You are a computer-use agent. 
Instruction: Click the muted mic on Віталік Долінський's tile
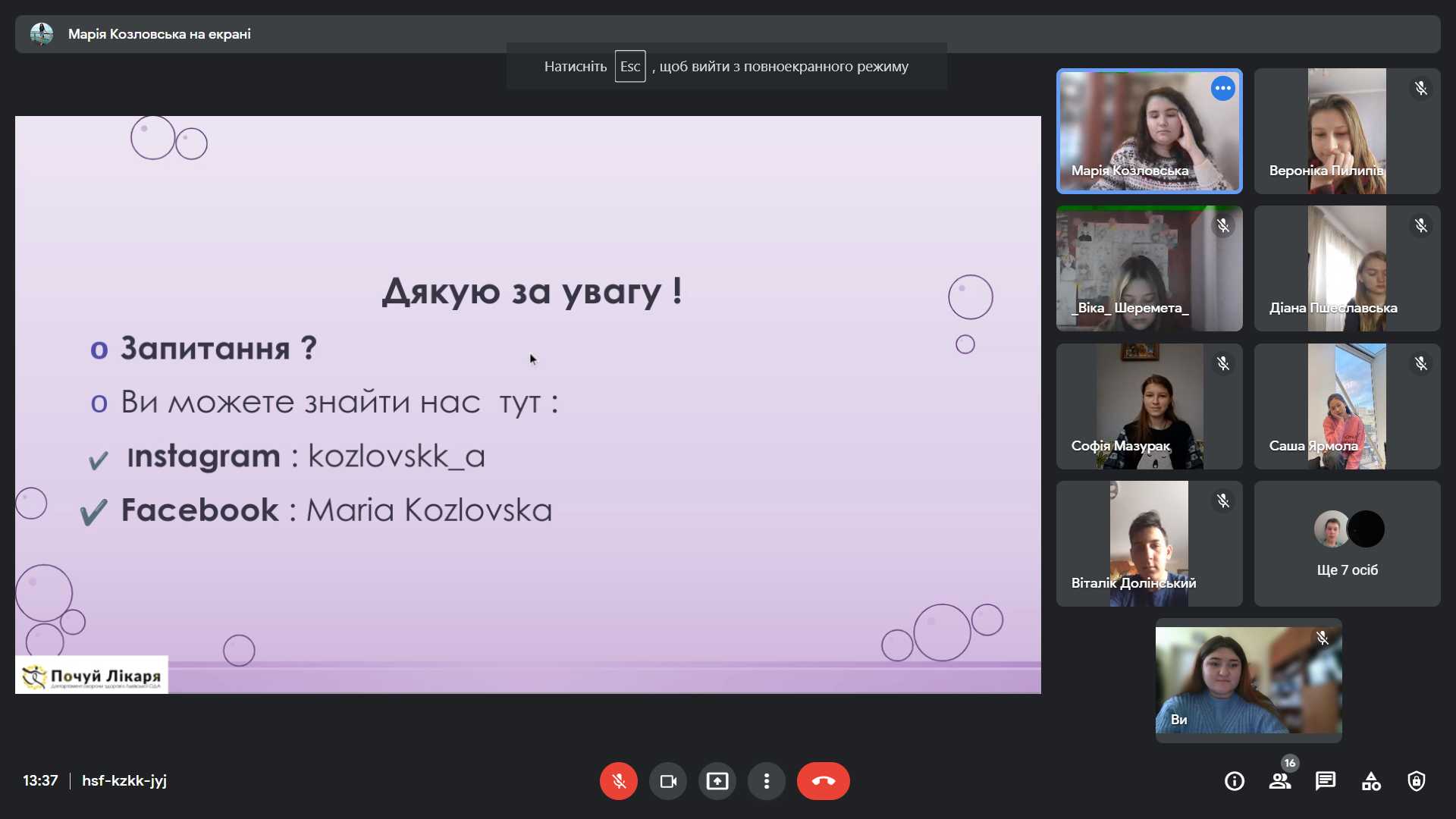coord(1222,501)
